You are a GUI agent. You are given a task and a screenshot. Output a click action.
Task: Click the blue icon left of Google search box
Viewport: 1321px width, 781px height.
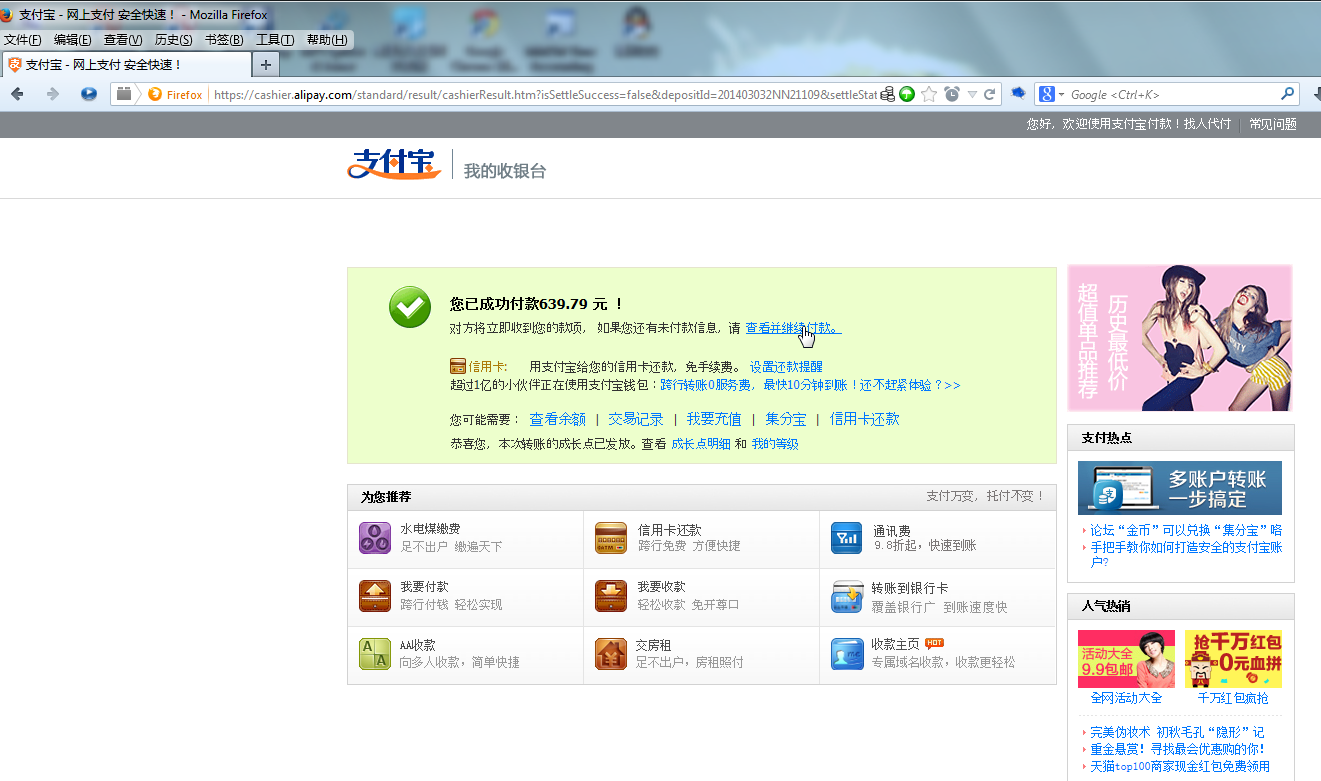(x=1019, y=94)
